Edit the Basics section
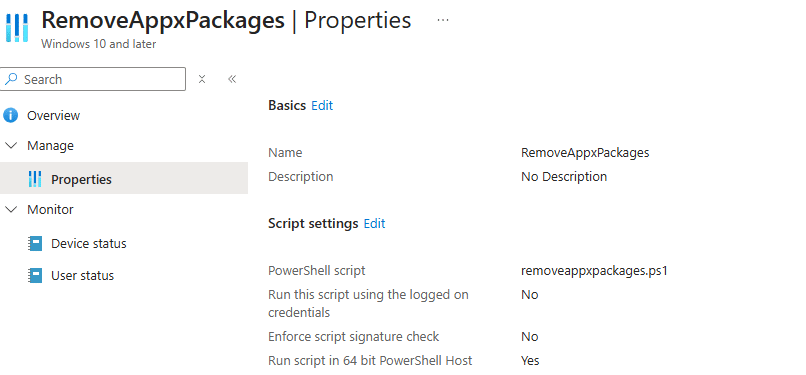This screenshot has width=806, height=375. click(322, 105)
